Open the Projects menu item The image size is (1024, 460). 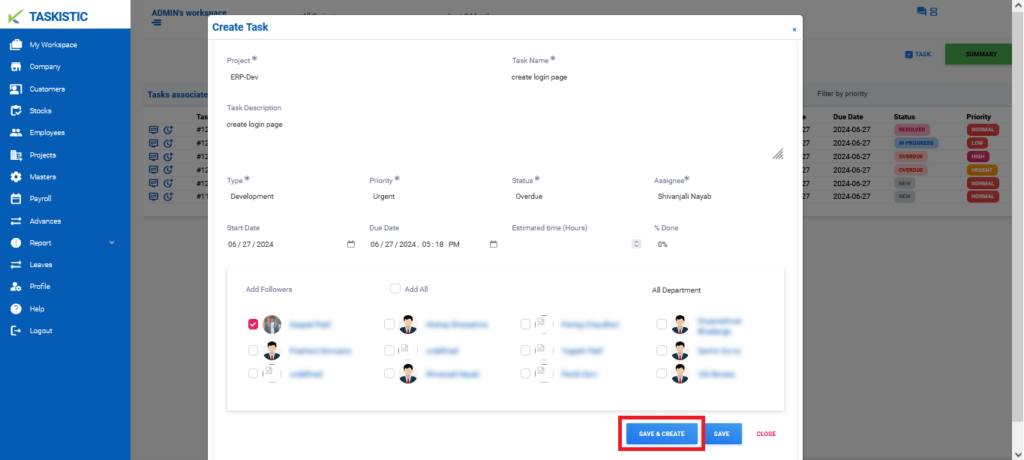42,156
